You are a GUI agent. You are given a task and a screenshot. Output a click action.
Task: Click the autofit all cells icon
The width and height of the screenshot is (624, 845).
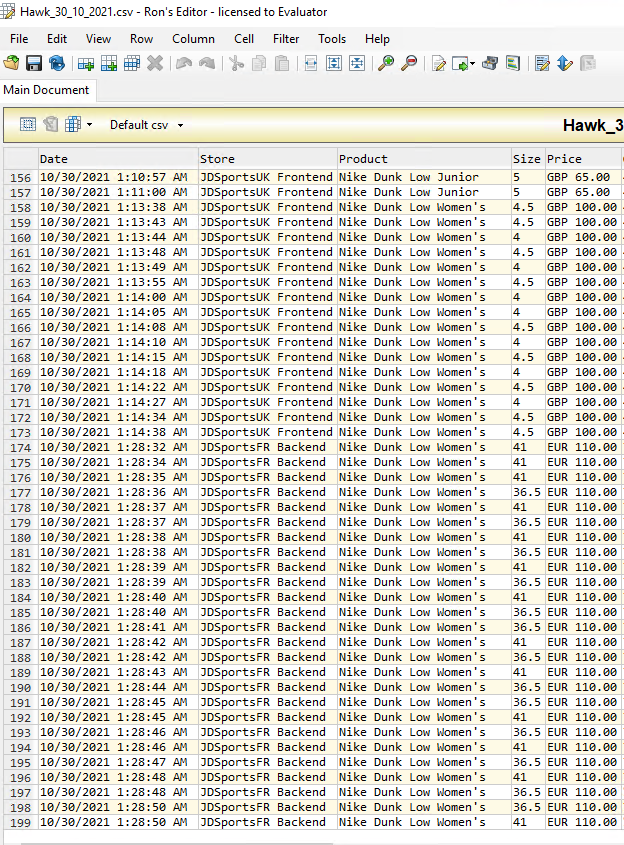pyautogui.click(x=357, y=64)
